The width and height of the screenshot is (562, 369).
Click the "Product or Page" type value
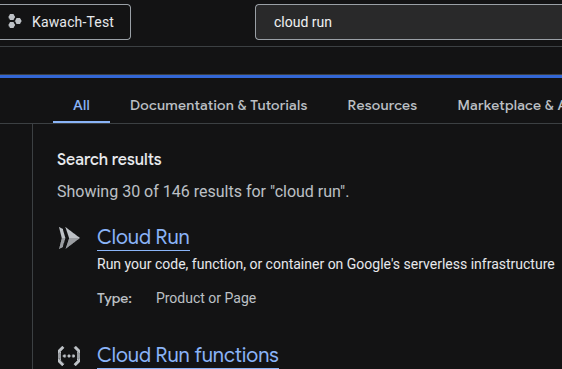click(206, 298)
